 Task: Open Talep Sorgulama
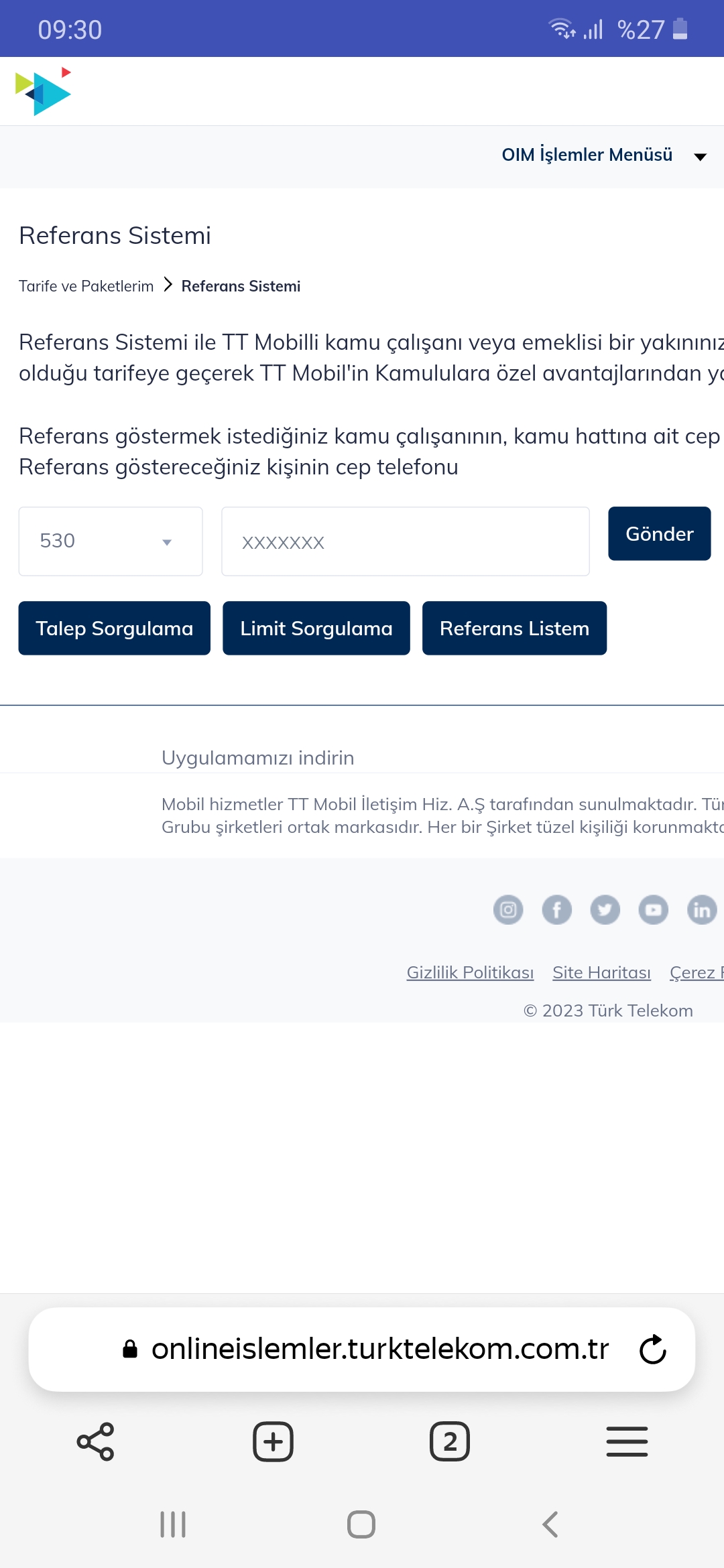[115, 628]
